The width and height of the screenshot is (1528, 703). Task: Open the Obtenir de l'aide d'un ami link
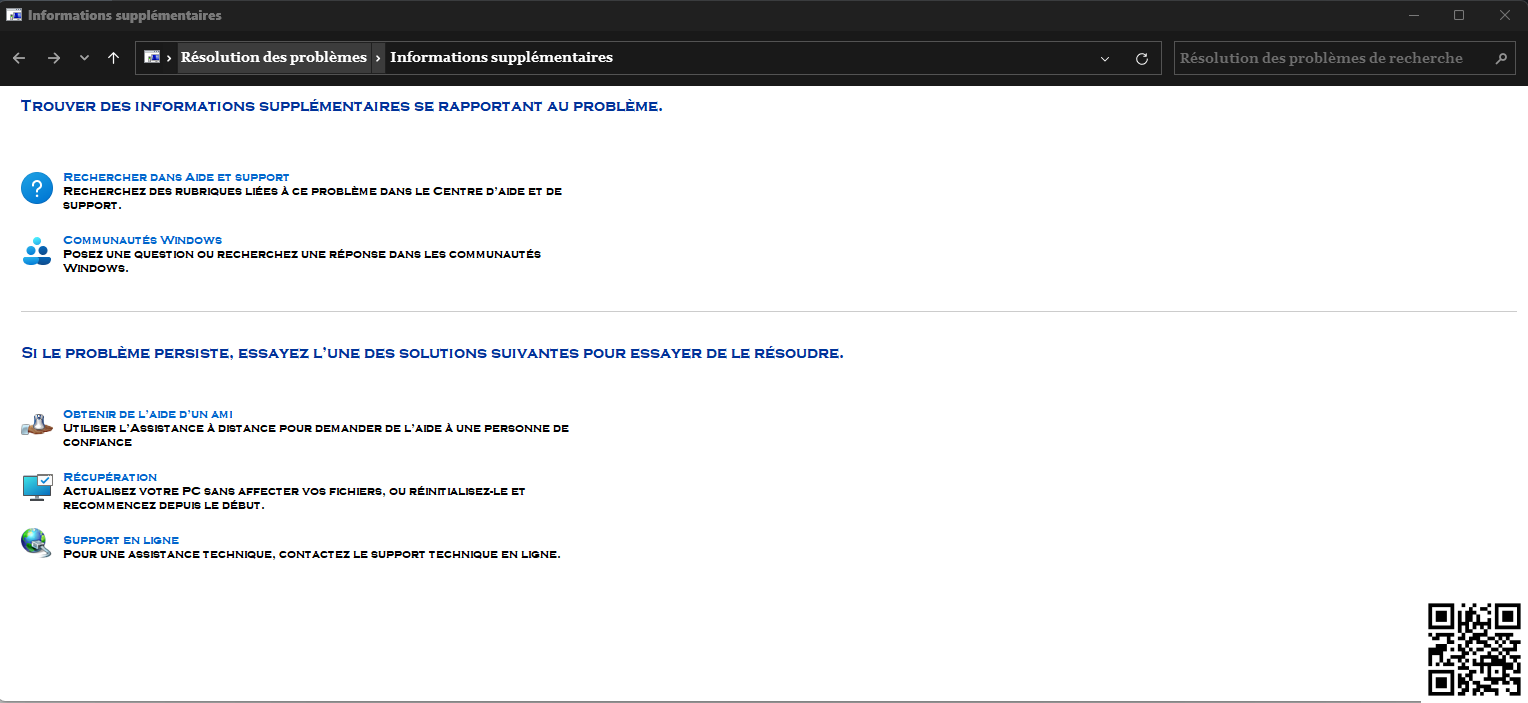click(148, 414)
